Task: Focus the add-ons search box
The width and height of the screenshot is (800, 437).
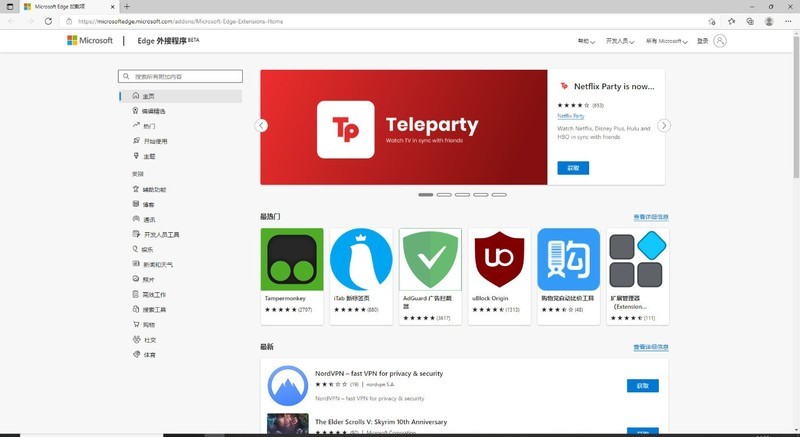Action: coord(180,76)
